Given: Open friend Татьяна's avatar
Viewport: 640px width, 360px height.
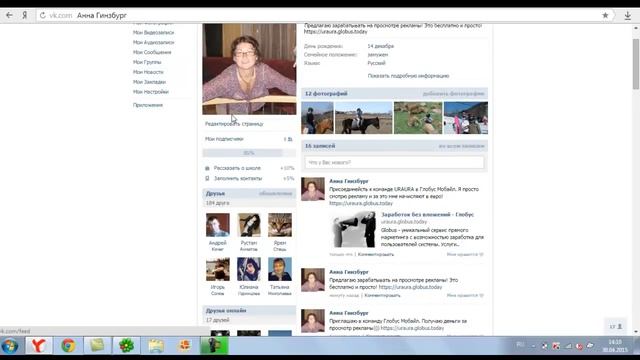Looking at the screenshot, I should (x=280, y=269).
